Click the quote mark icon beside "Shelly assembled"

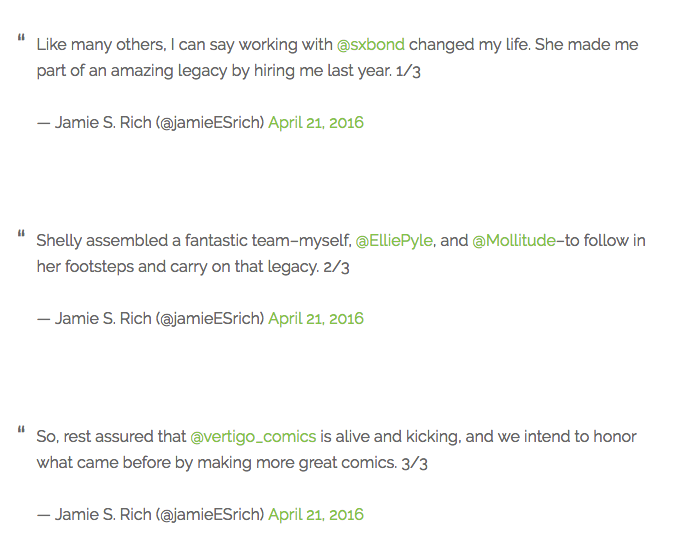tap(21, 234)
